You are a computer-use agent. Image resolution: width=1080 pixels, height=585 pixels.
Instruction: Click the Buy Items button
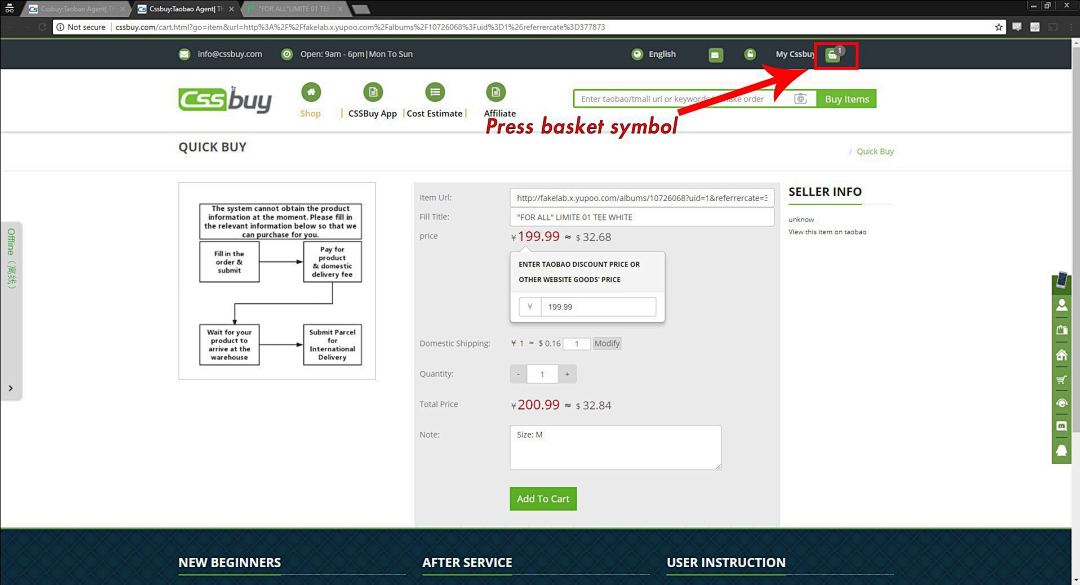click(847, 99)
